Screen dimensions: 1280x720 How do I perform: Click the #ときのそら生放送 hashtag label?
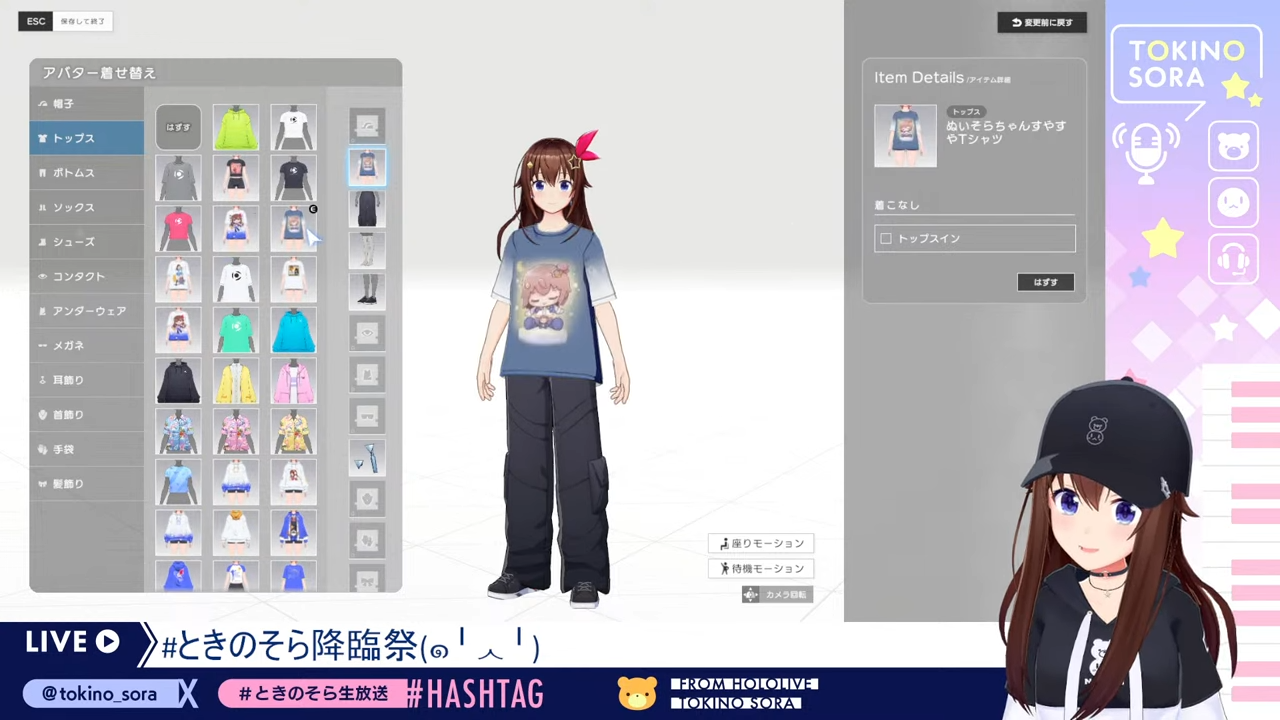point(314,694)
